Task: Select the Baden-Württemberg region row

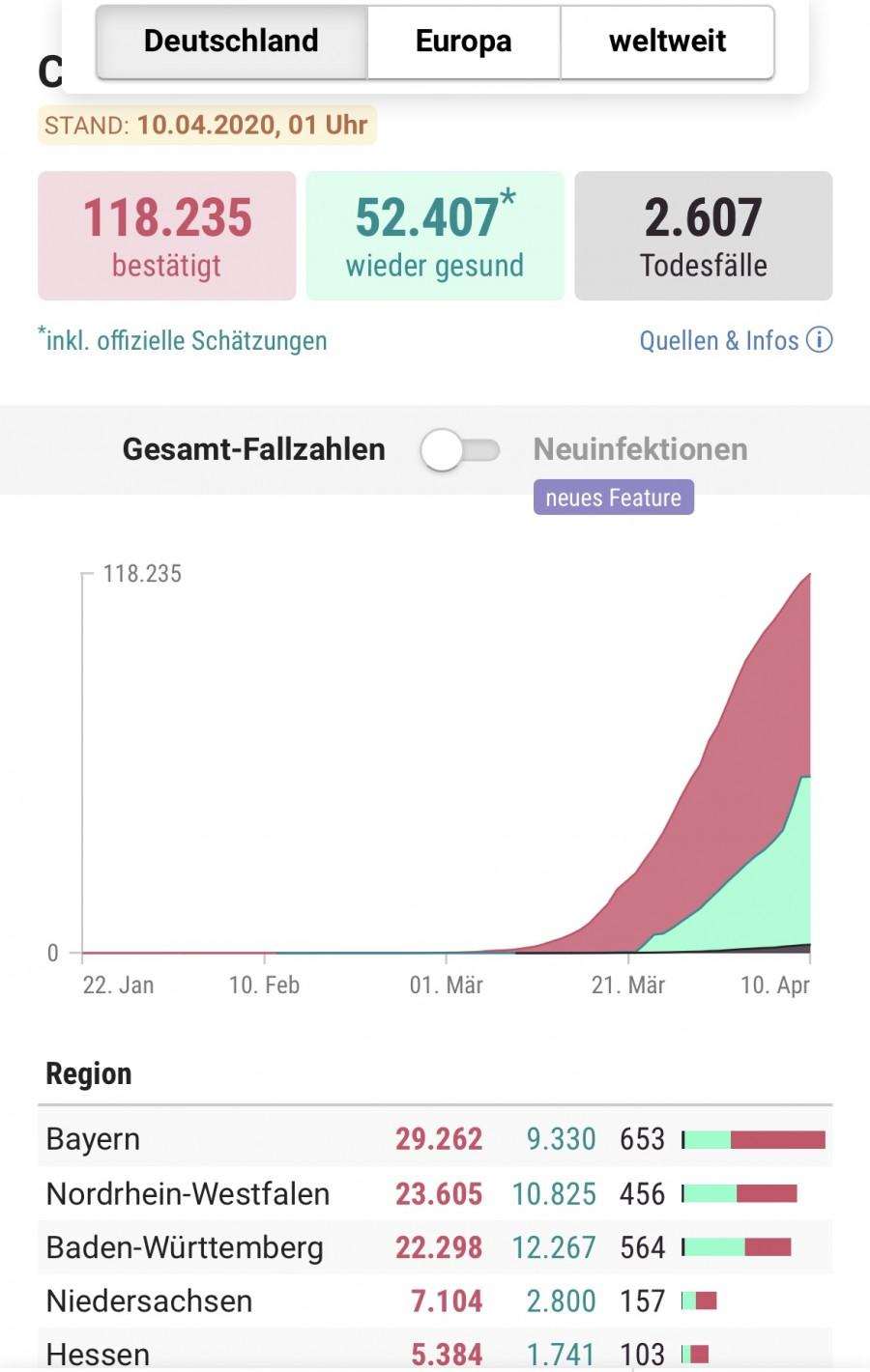Action: (x=435, y=1247)
